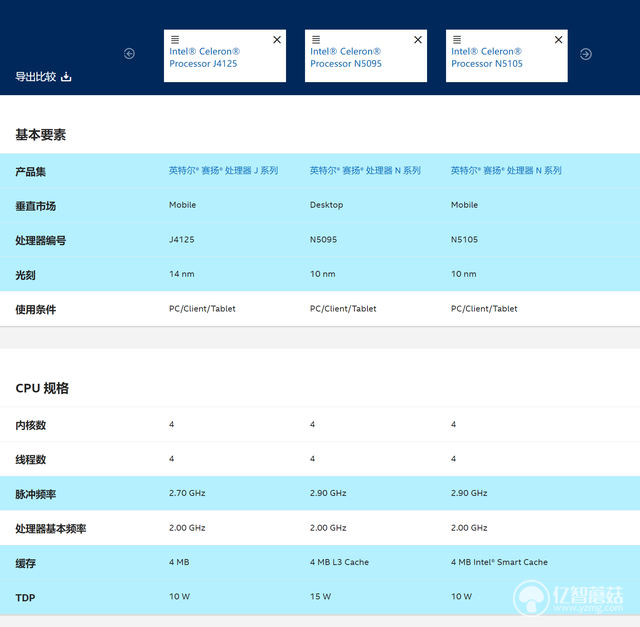Go to previous processors with left arrow

(x=129, y=53)
